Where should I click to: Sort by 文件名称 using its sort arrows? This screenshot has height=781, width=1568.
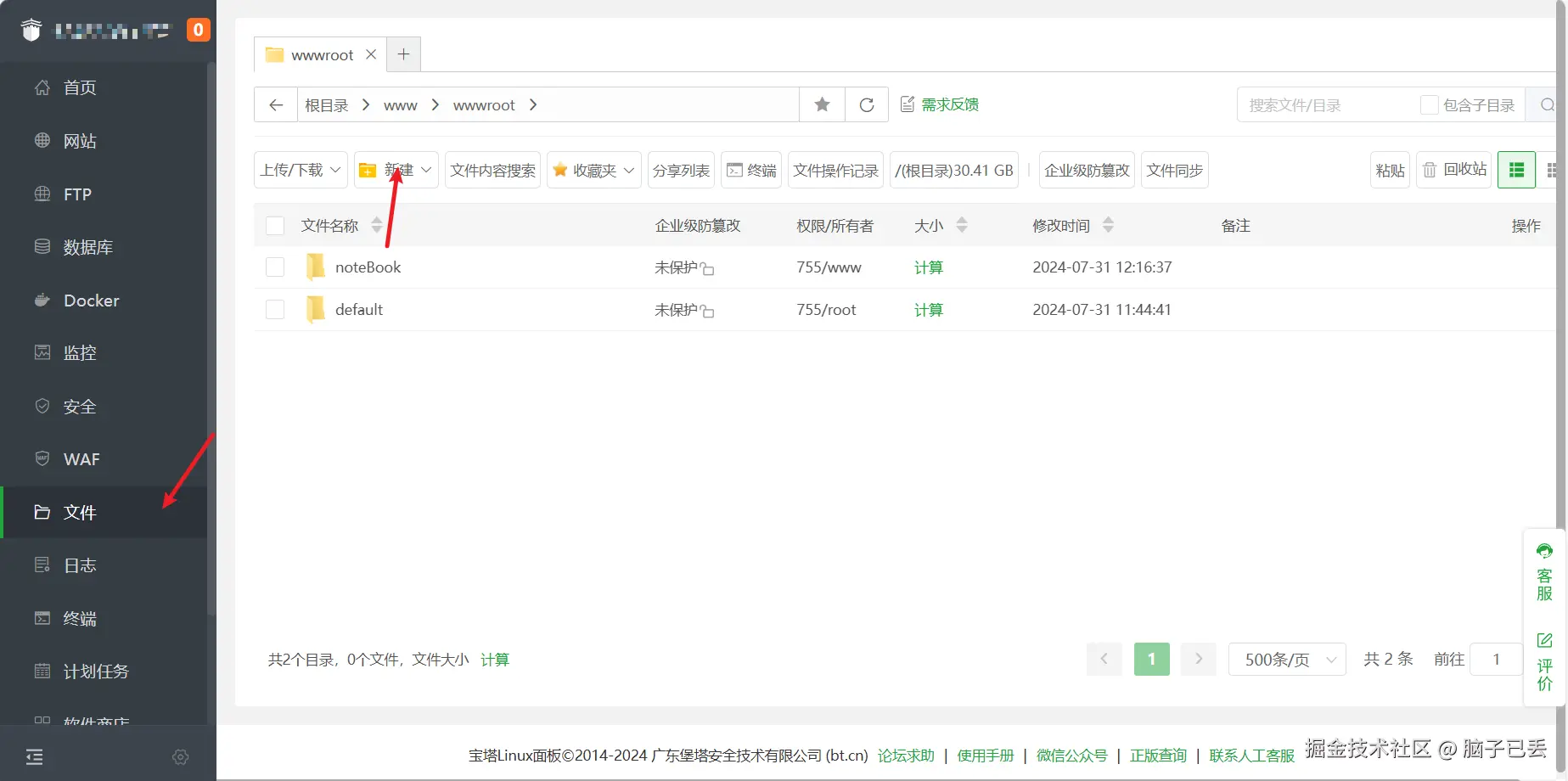377,225
